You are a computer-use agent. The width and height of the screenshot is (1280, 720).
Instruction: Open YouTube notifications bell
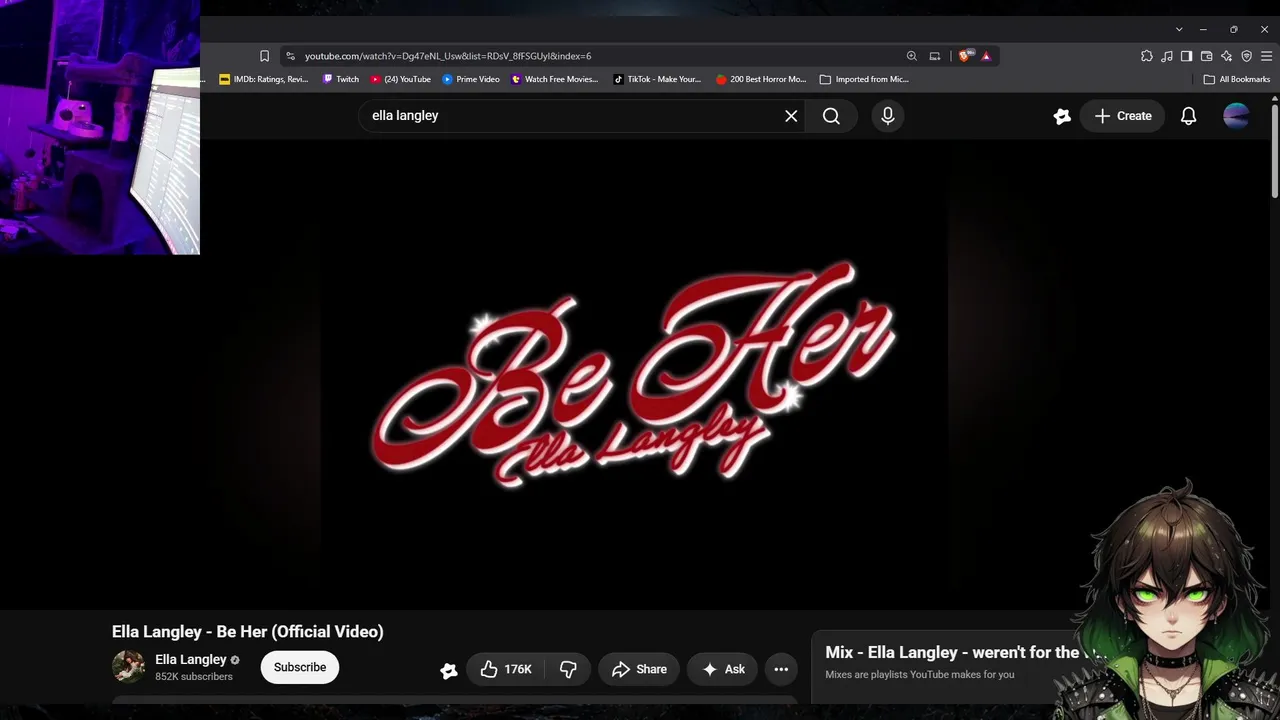(x=1188, y=116)
